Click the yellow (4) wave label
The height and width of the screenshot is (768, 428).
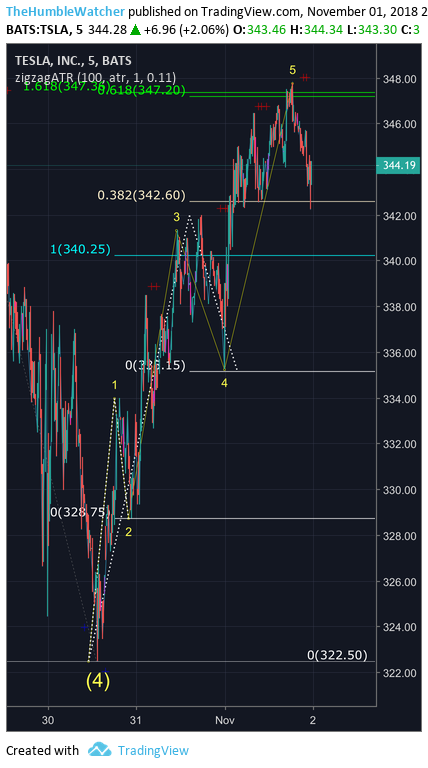point(97,681)
